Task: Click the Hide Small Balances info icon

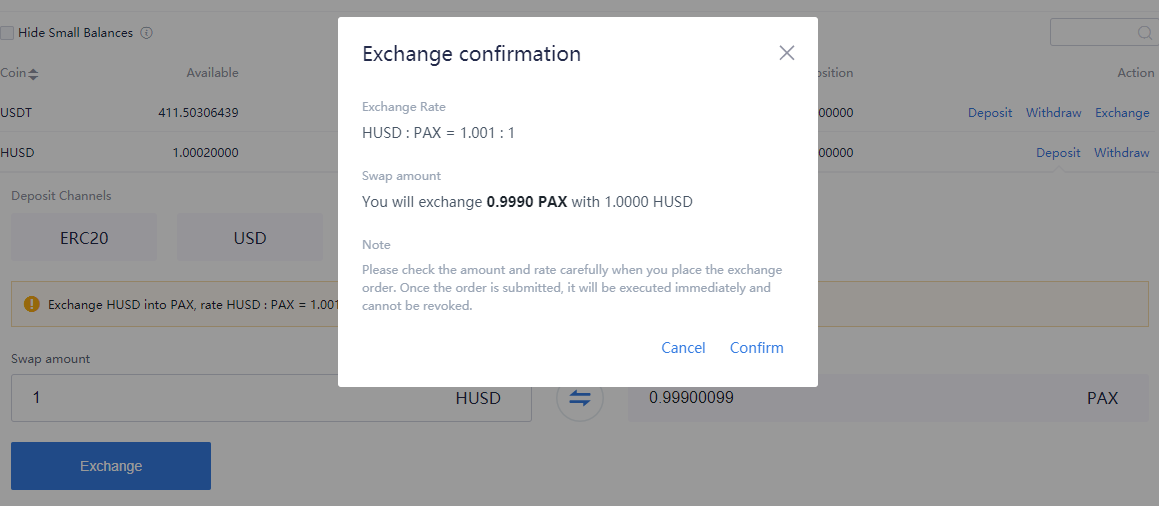Action: [x=146, y=33]
